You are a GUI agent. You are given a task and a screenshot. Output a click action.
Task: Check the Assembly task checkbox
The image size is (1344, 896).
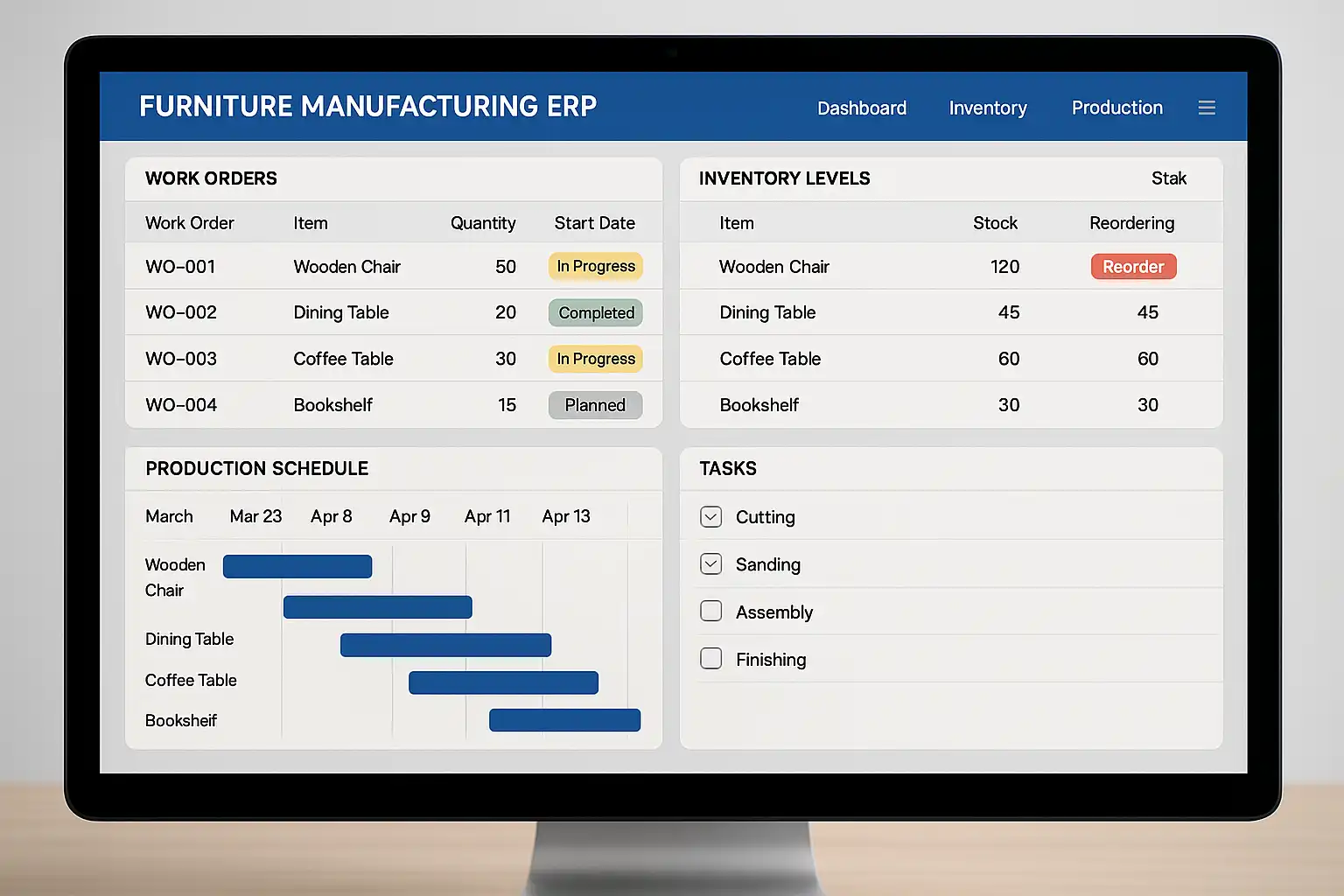pyautogui.click(x=711, y=611)
